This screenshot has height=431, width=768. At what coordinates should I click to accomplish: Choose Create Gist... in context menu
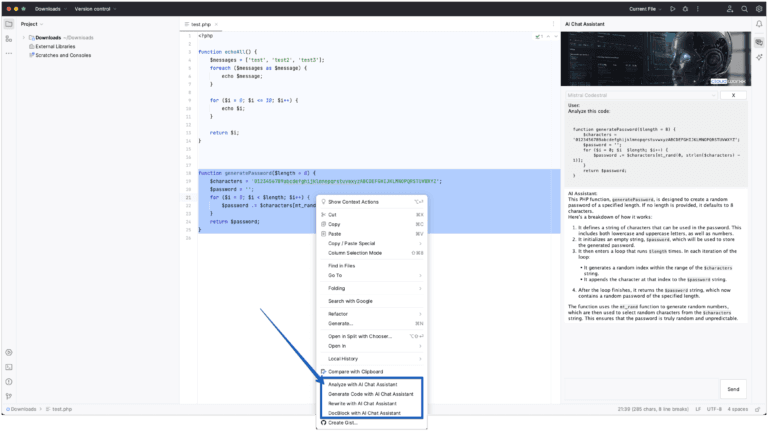tap(372, 423)
